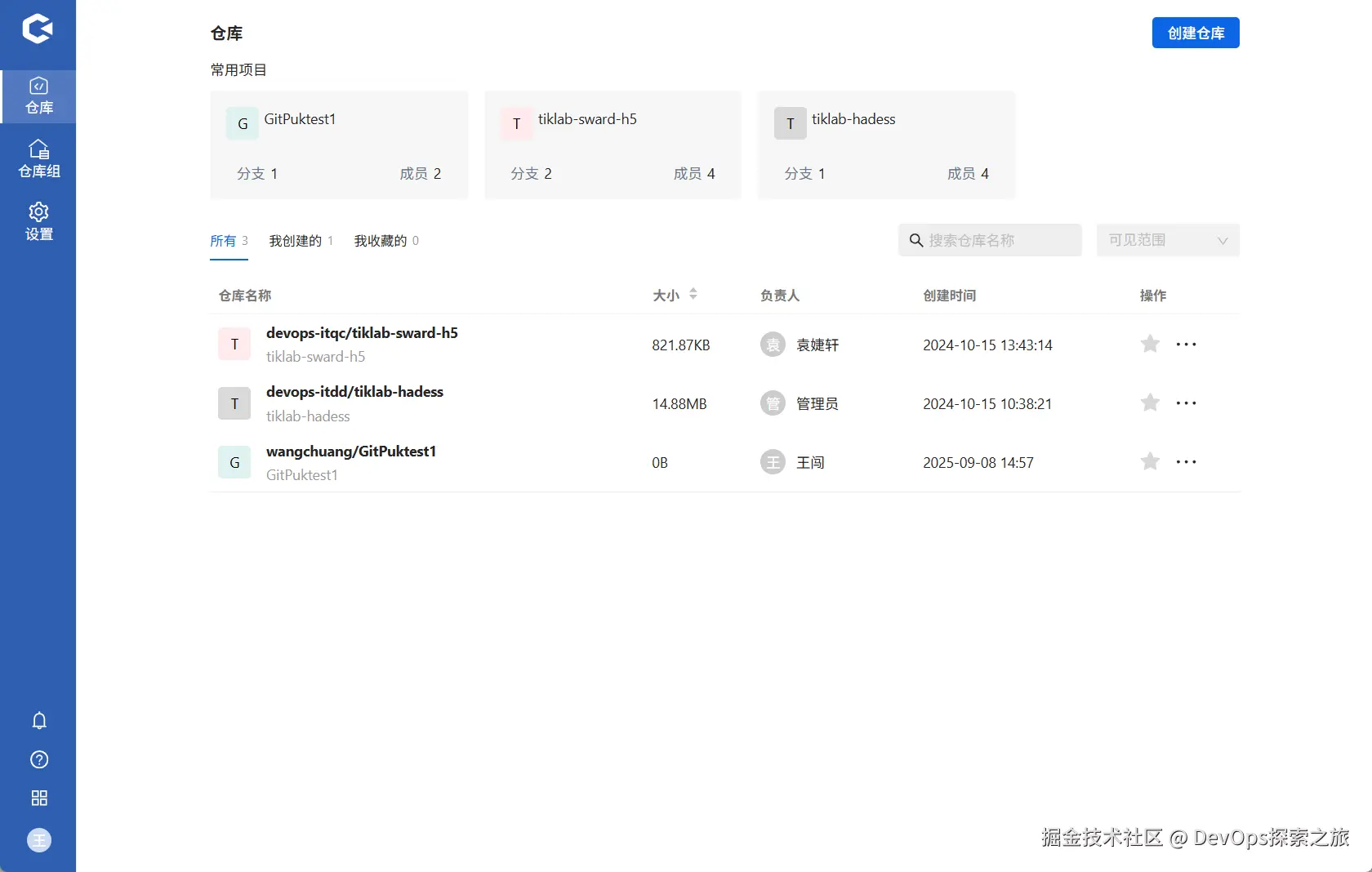
Task: Open the tiklab-hadess common project card
Action: point(886,145)
